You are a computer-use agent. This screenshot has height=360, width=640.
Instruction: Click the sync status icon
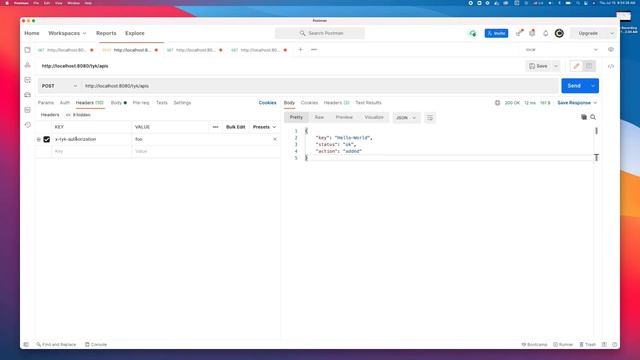(x=473, y=33)
